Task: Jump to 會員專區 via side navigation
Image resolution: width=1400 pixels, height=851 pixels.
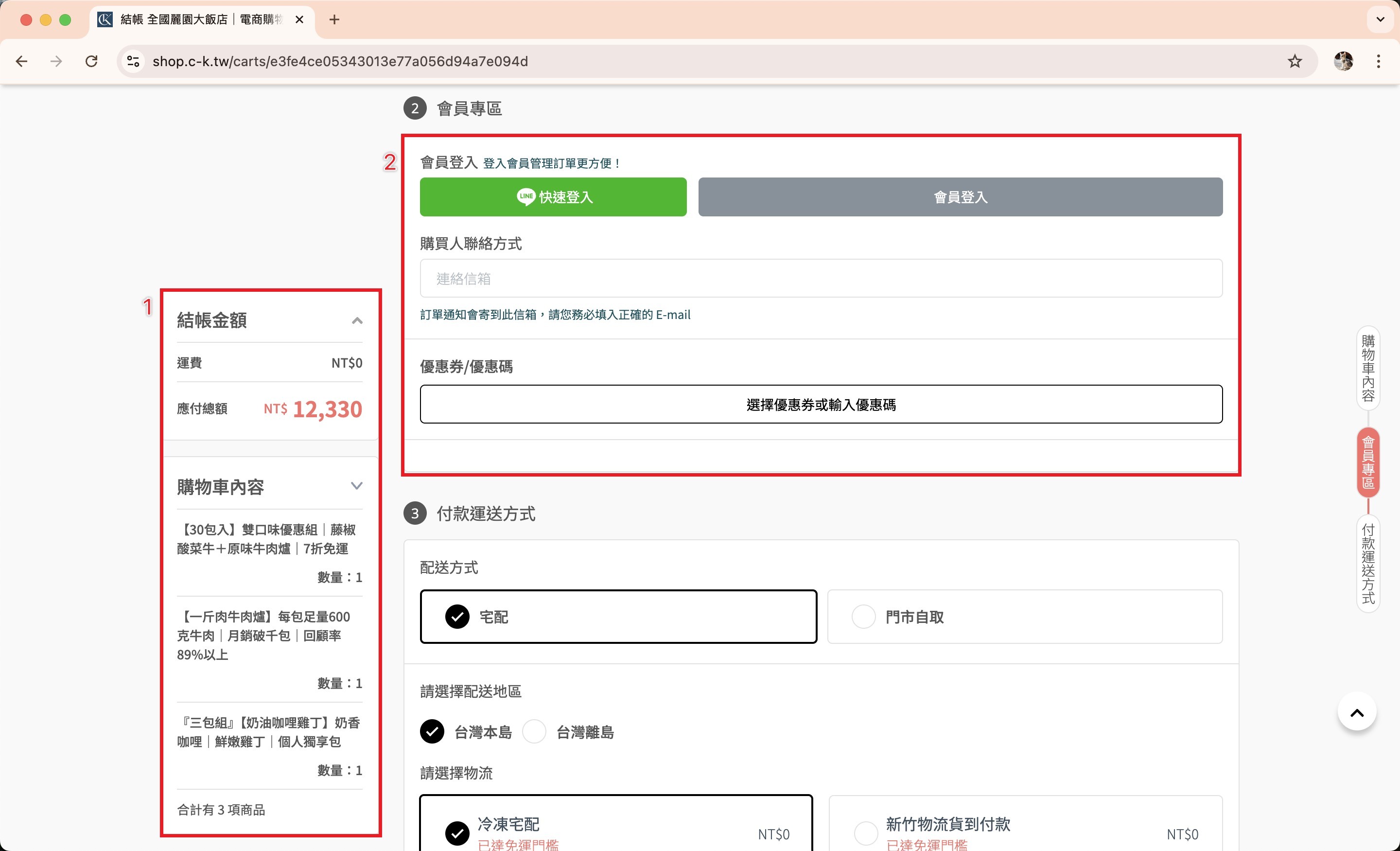Action: 1367,462
